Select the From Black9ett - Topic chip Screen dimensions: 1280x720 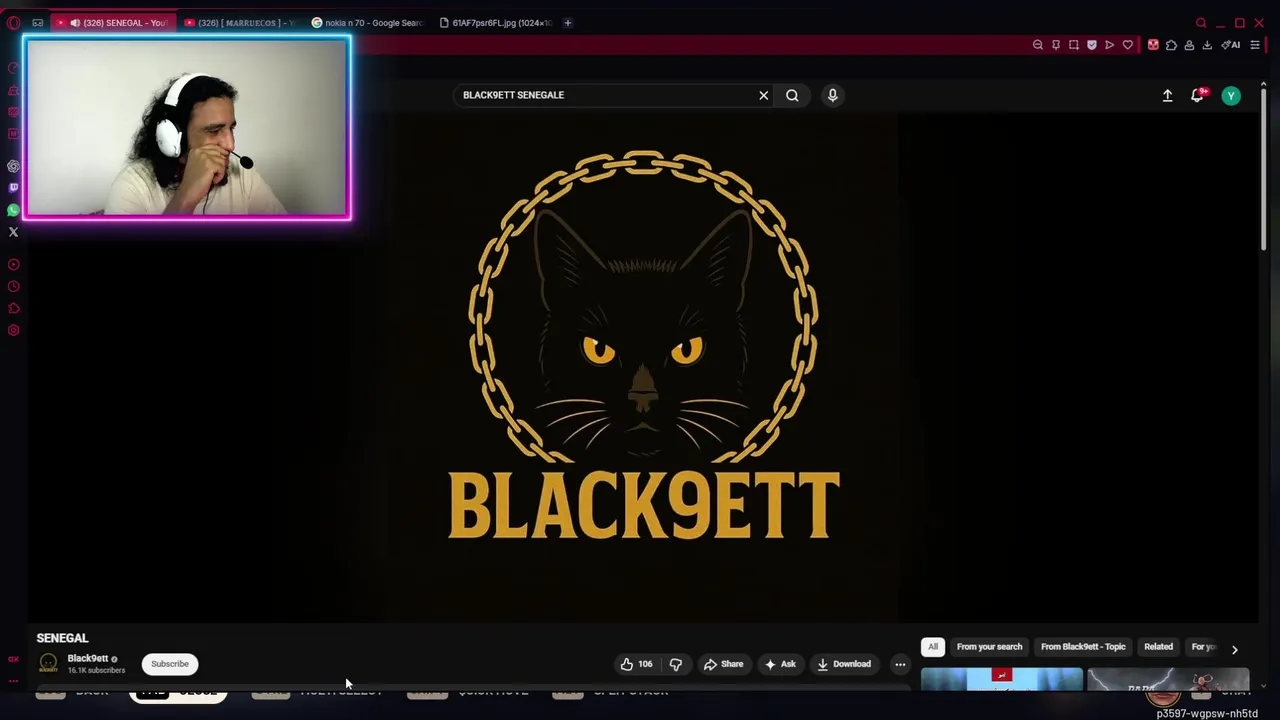pos(1083,647)
